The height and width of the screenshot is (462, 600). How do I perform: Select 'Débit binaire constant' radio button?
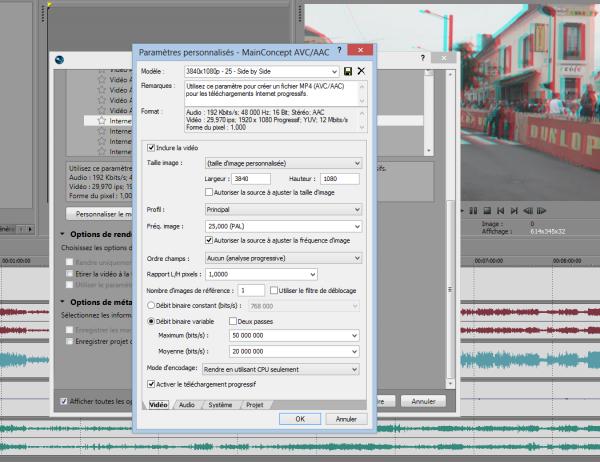[152, 304]
